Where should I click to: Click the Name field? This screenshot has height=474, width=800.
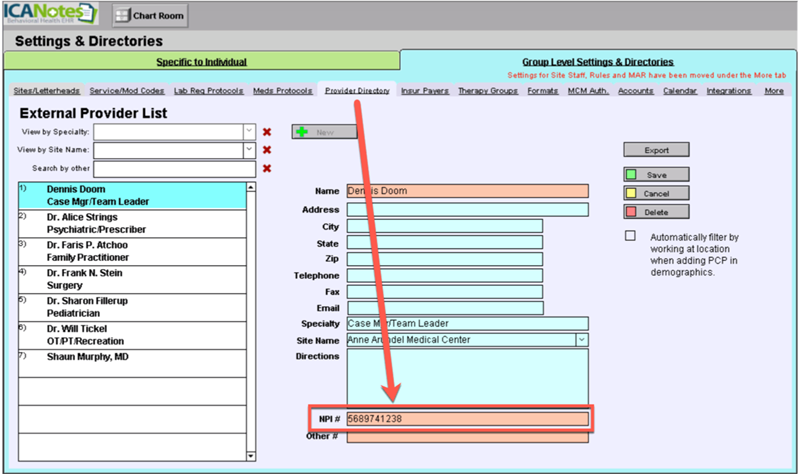(x=467, y=191)
